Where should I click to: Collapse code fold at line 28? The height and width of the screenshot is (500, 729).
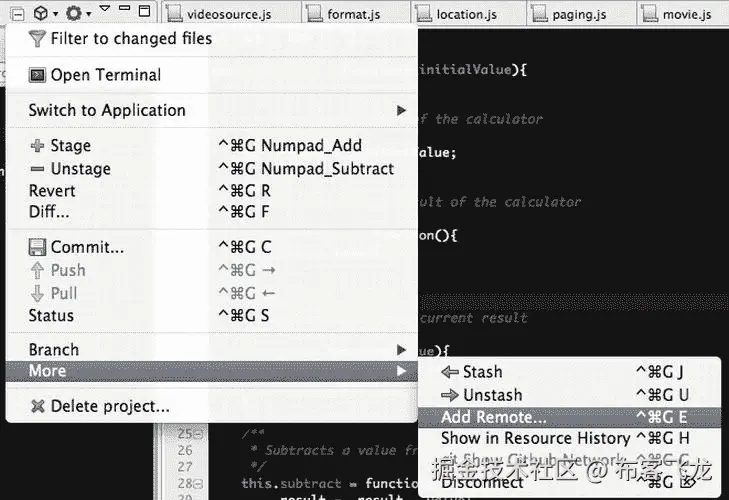tap(199, 484)
